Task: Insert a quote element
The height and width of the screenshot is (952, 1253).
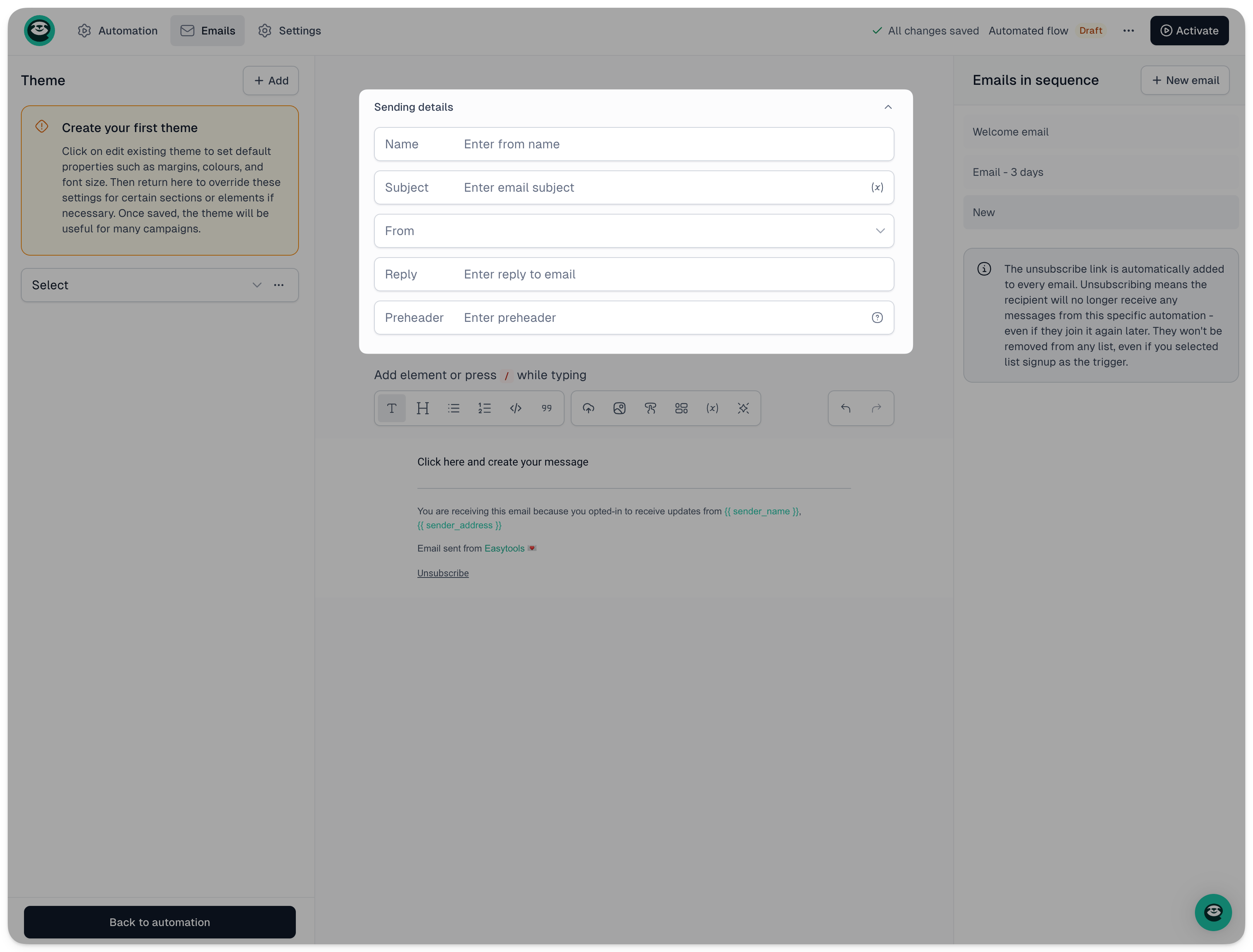Action: click(x=547, y=408)
